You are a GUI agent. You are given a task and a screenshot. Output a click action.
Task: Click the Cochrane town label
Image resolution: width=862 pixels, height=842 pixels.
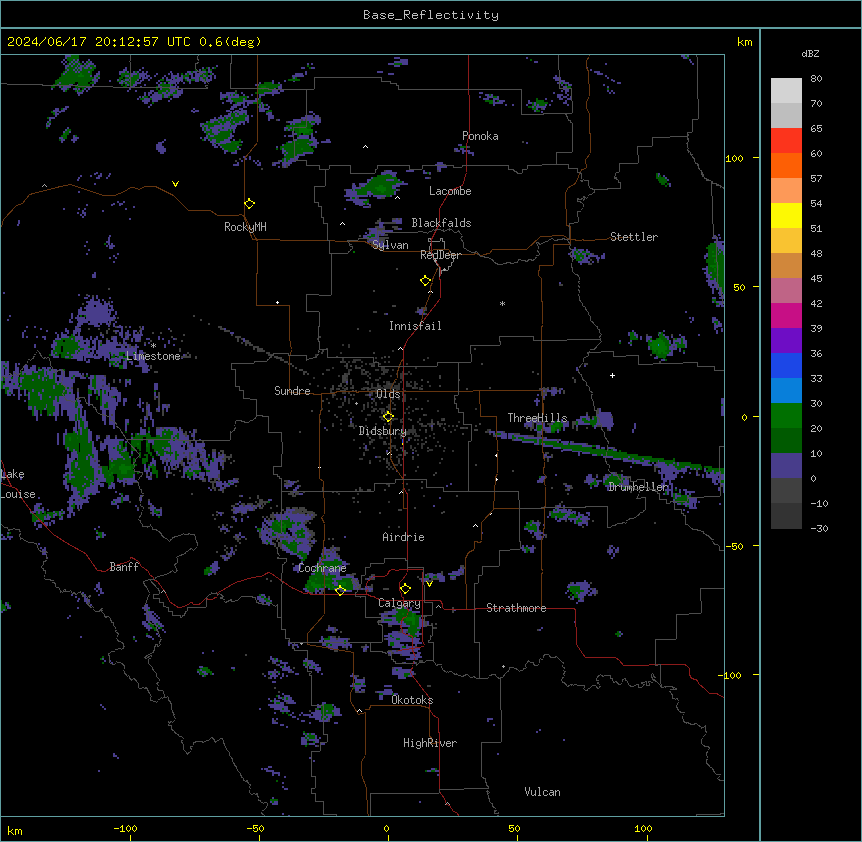(322, 568)
